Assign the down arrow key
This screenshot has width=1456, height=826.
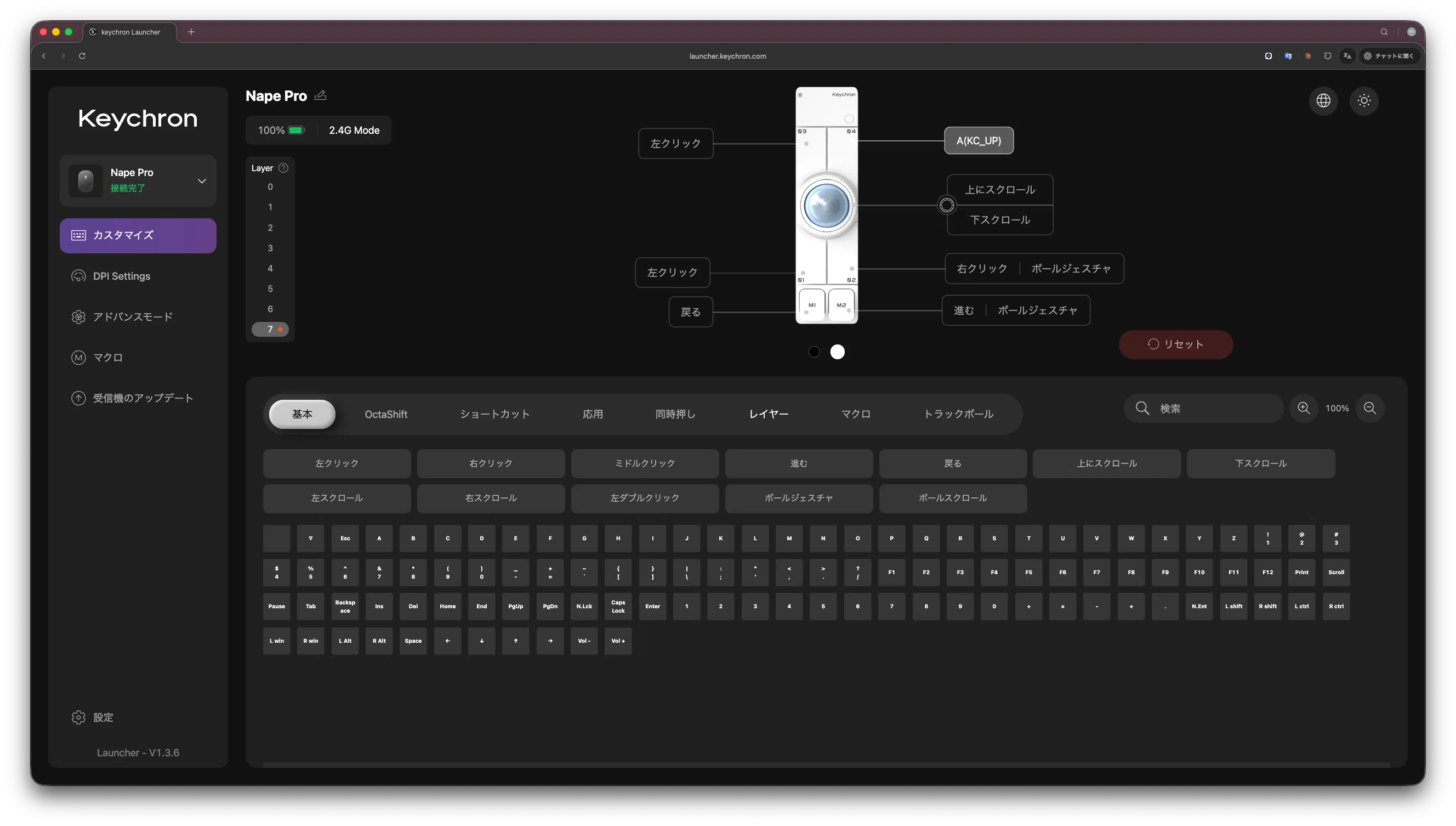[x=481, y=641]
